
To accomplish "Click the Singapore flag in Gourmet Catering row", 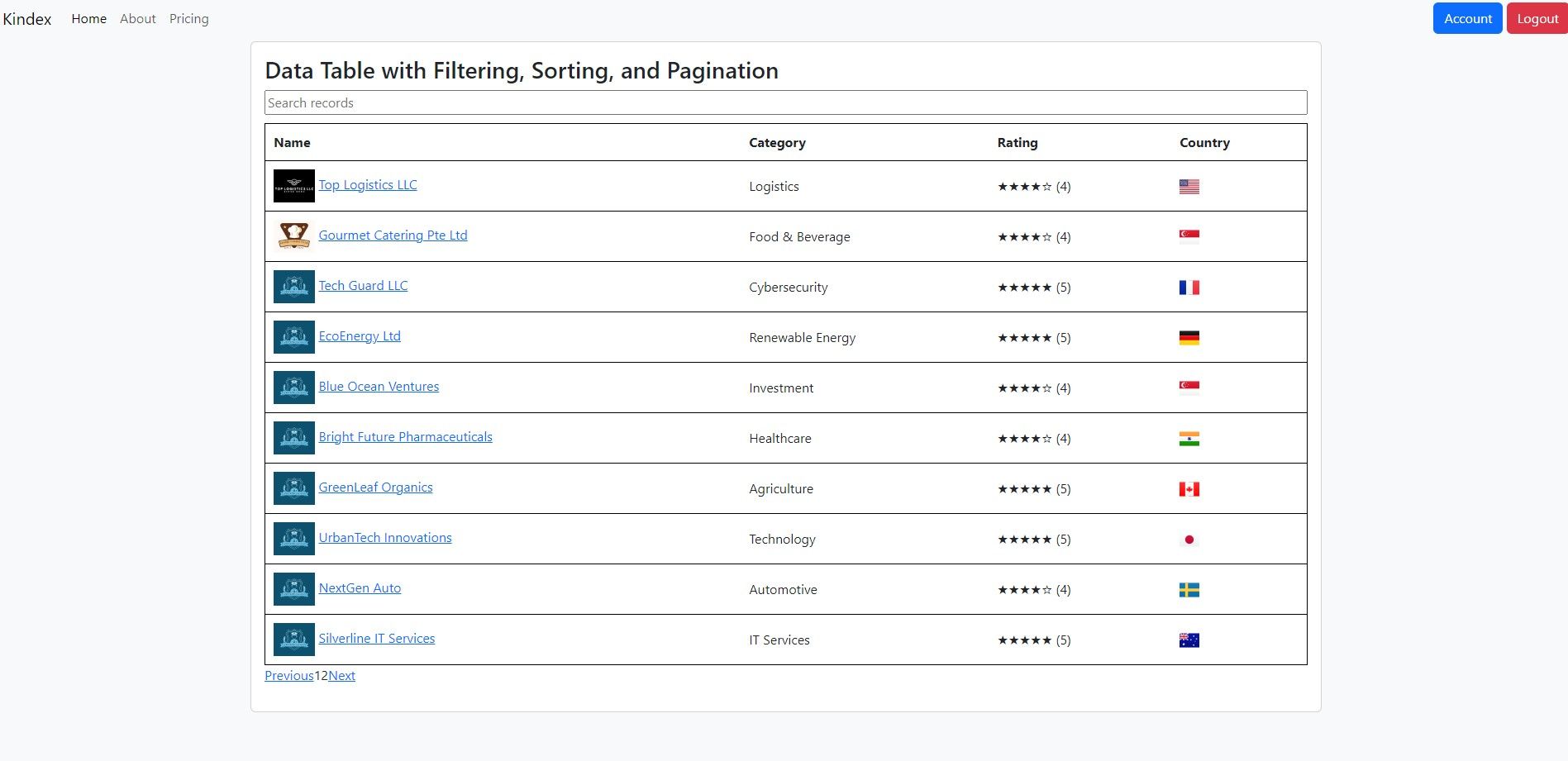I will [x=1189, y=237].
